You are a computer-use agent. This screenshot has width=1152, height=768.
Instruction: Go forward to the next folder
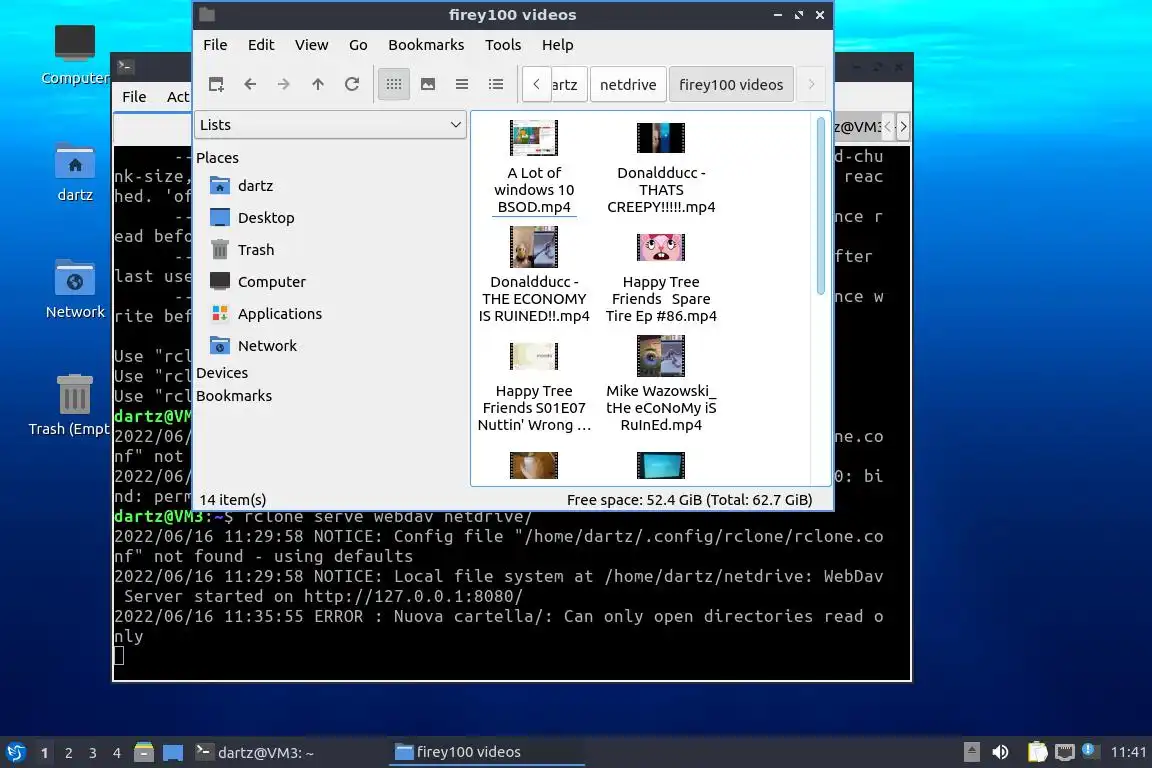point(284,85)
